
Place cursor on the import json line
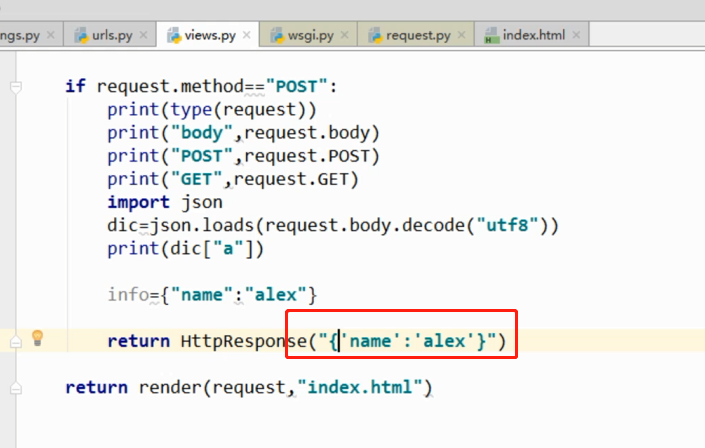coord(165,202)
